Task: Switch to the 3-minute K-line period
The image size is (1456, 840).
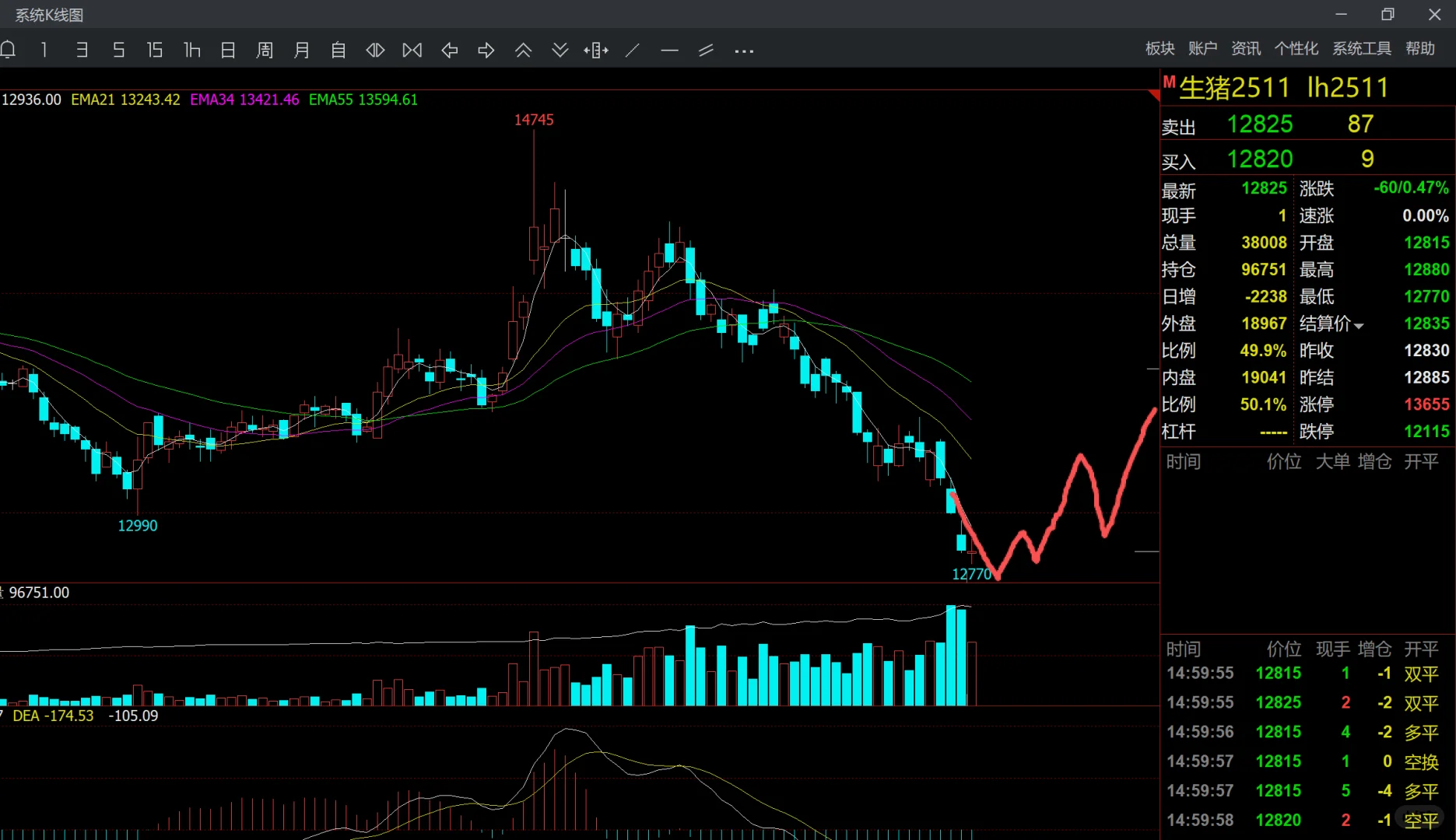Action: tap(82, 51)
